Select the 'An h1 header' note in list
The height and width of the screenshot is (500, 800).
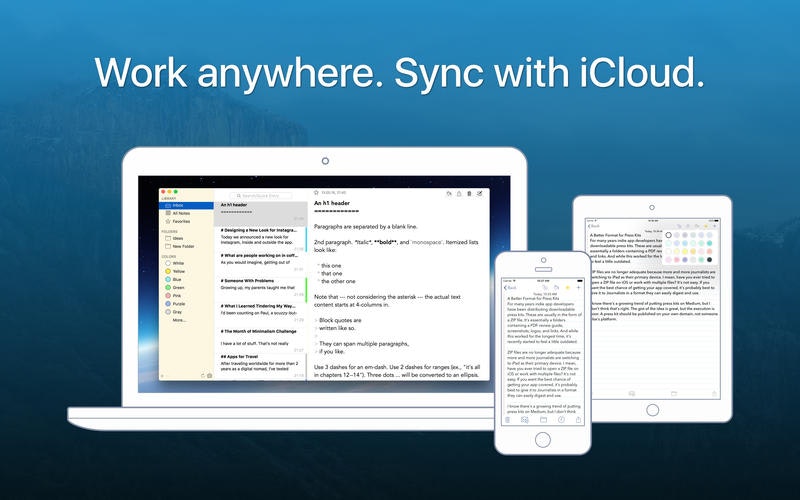point(260,213)
